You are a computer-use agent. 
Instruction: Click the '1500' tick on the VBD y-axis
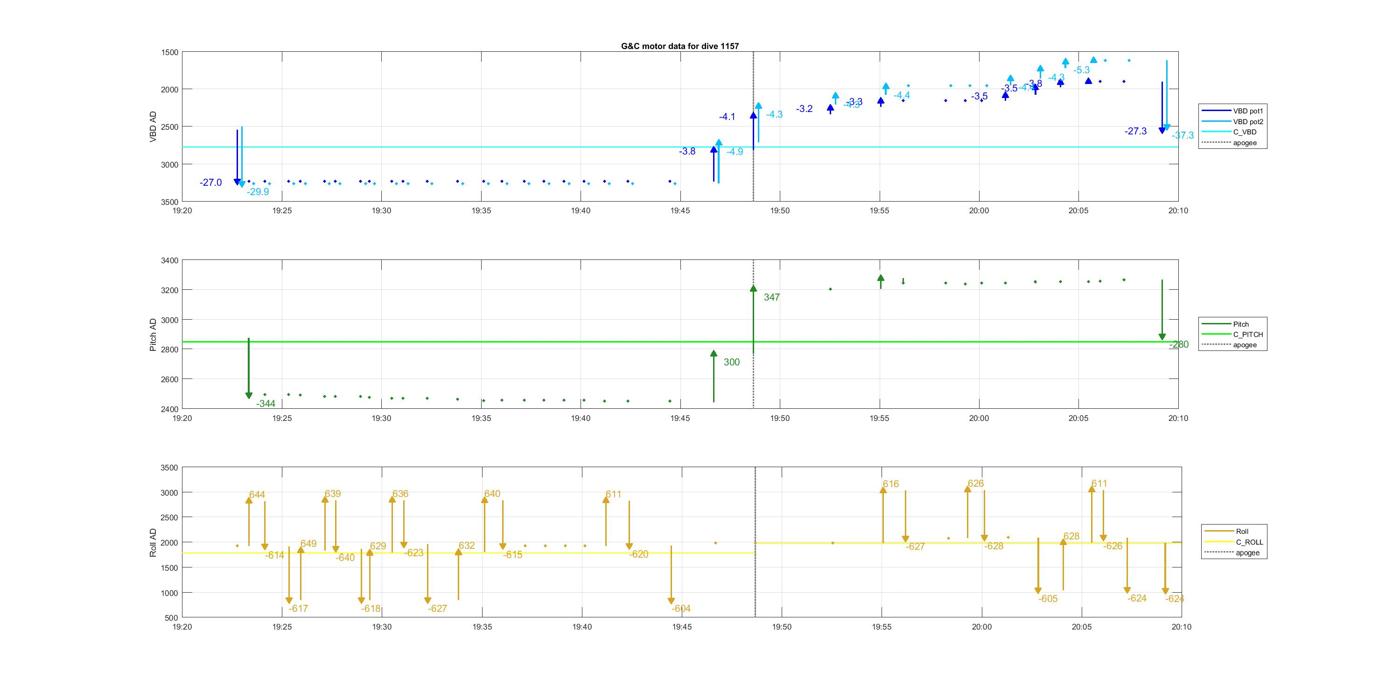[x=169, y=52]
